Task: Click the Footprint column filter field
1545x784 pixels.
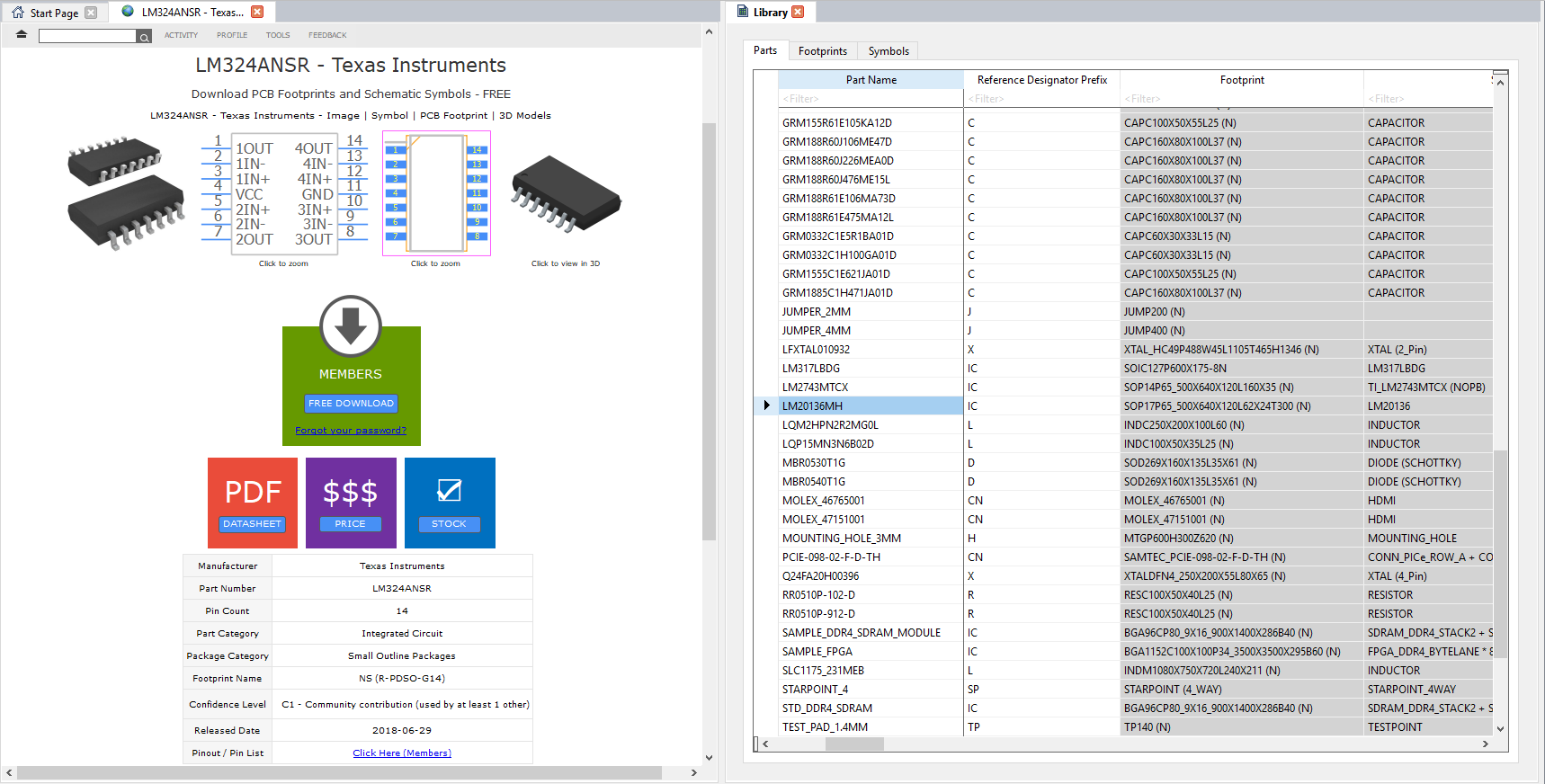Action: 1242,99
